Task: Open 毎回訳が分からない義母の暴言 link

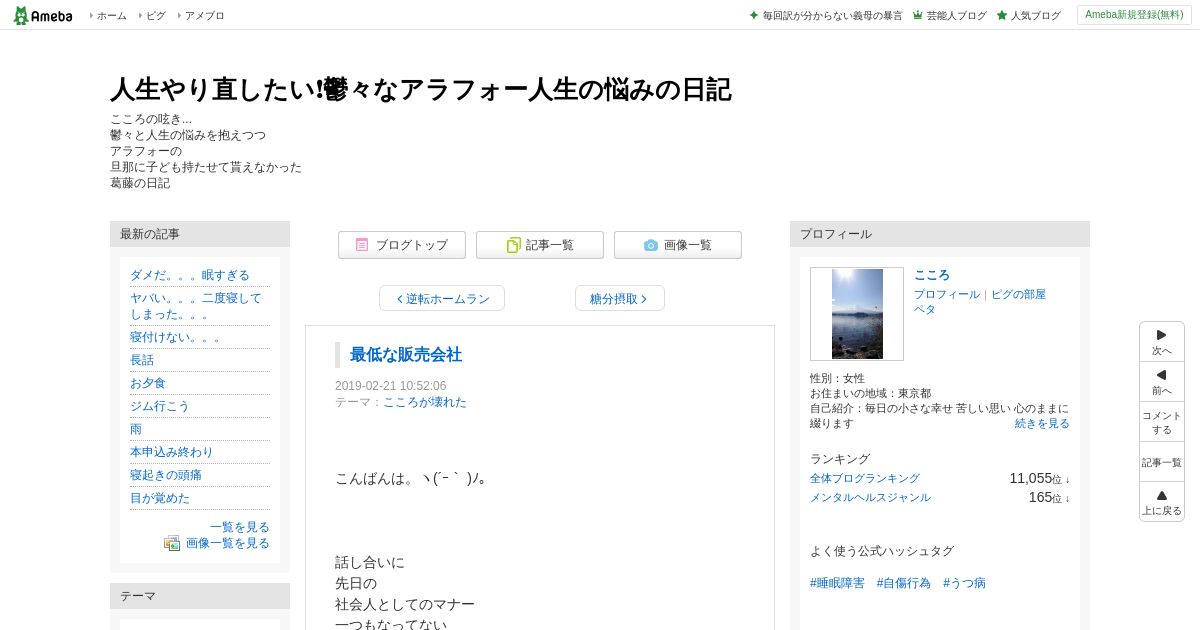Action: click(826, 16)
